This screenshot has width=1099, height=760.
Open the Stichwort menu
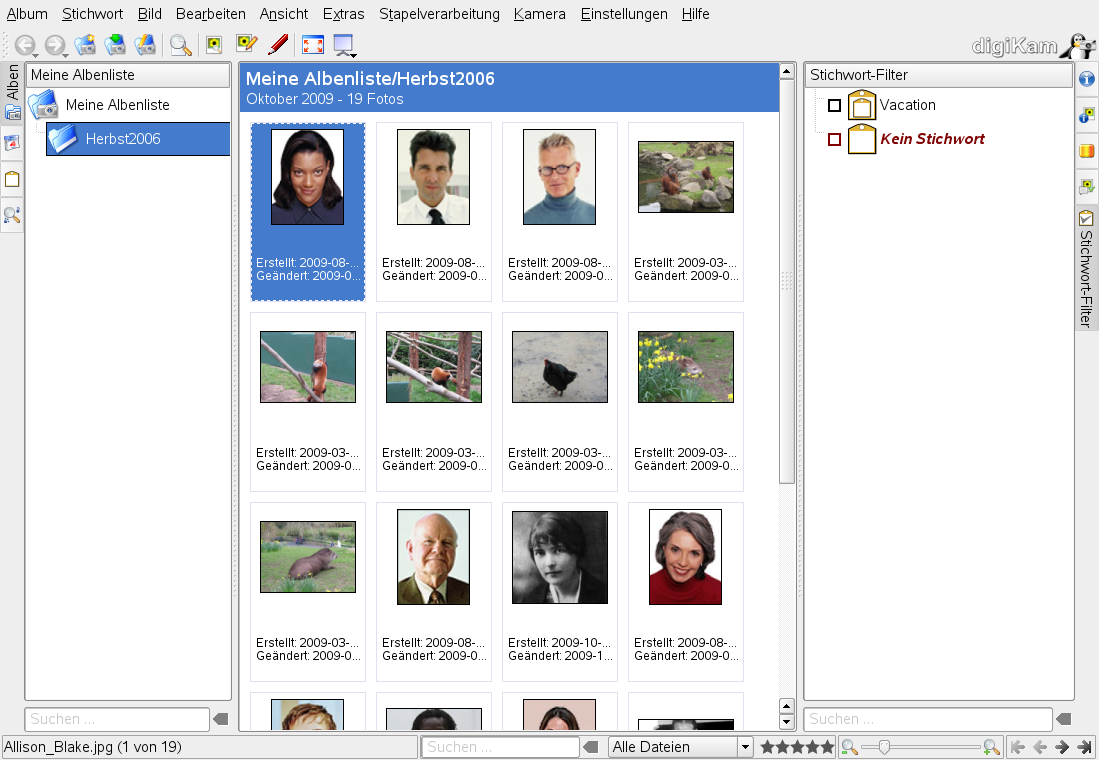(x=93, y=14)
